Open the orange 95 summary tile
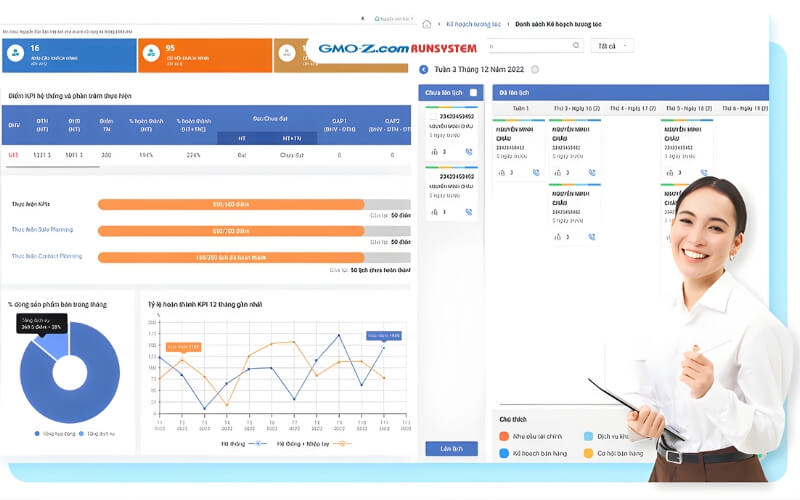Screen dimensions: 800x500 [205, 55]
